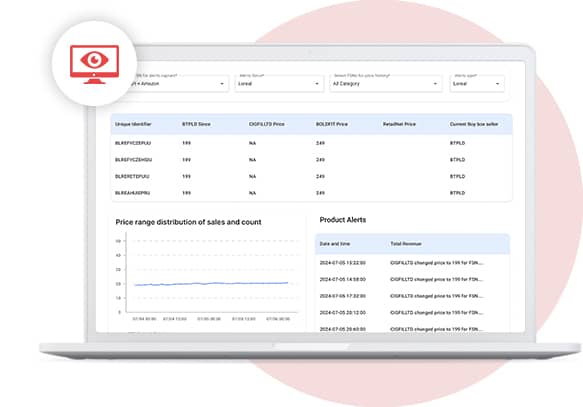The width and height of the screenshot is (583, 407).
Task: Open the alert dated 2024-07-05 14:58:00
Action: pyautogui.click(x=412, y=279)
